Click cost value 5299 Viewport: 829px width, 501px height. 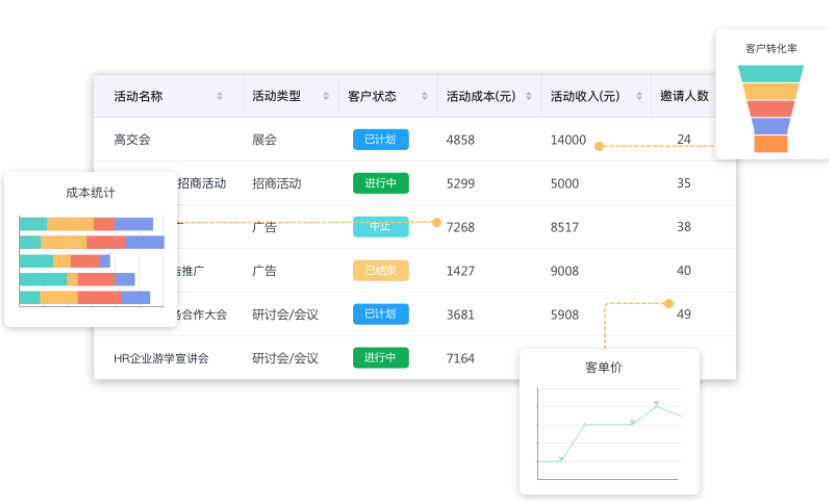click(x=460, y=184)
